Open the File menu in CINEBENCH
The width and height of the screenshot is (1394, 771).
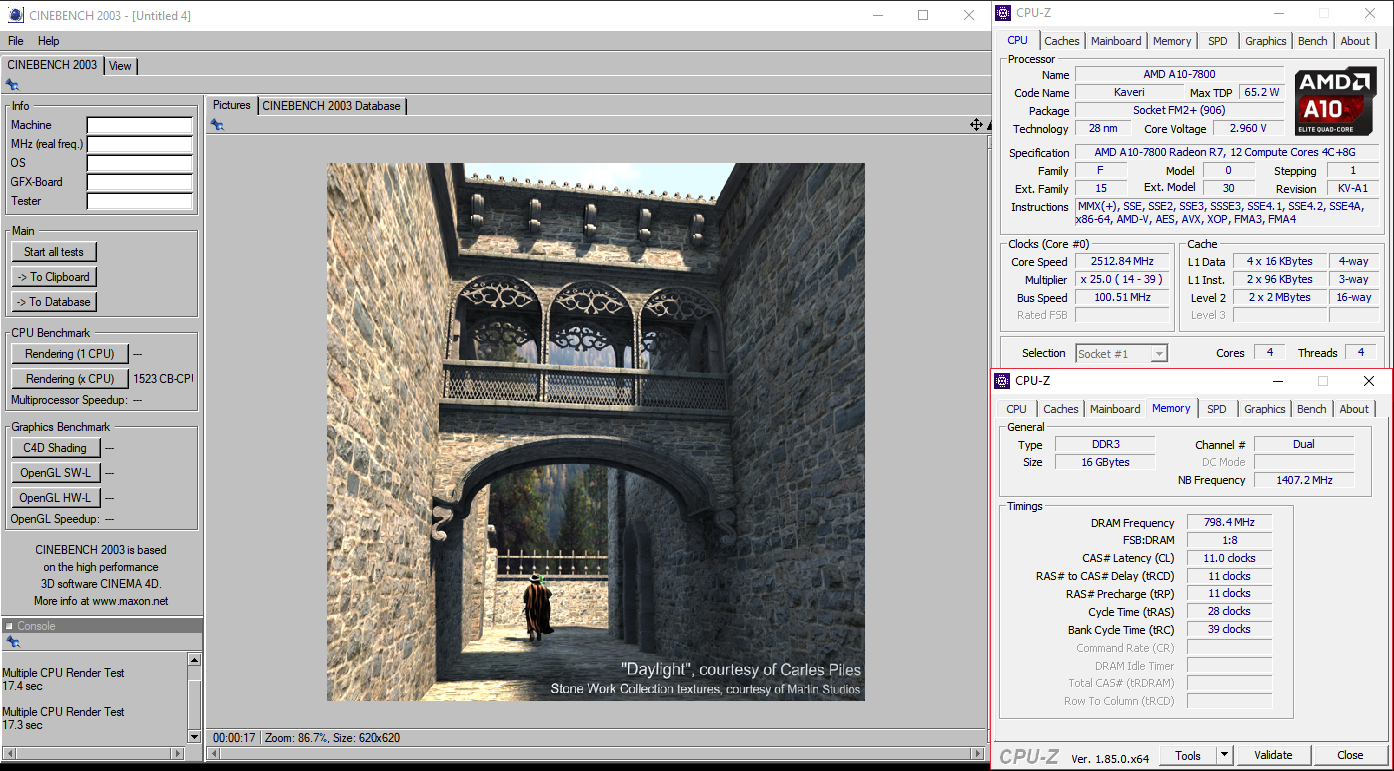click(x=16, y=41)
